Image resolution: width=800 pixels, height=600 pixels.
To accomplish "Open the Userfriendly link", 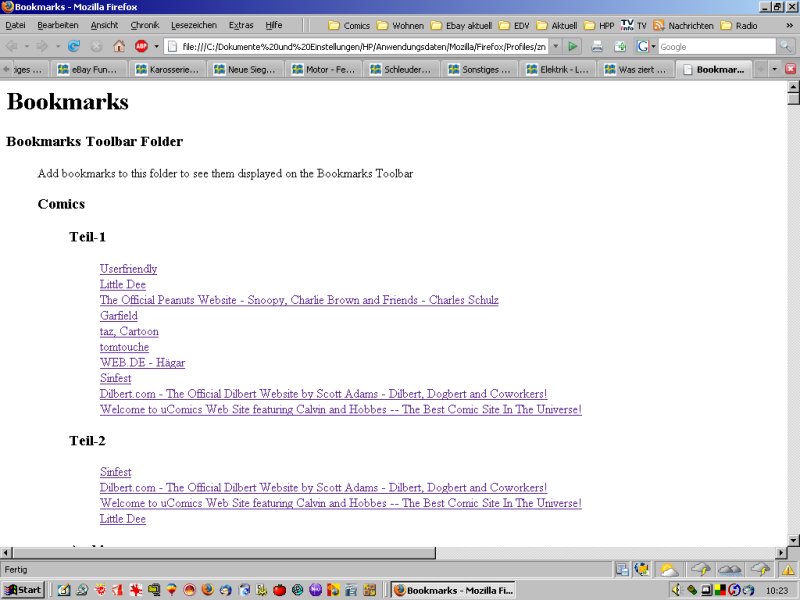I will click(x=129, y=269).
